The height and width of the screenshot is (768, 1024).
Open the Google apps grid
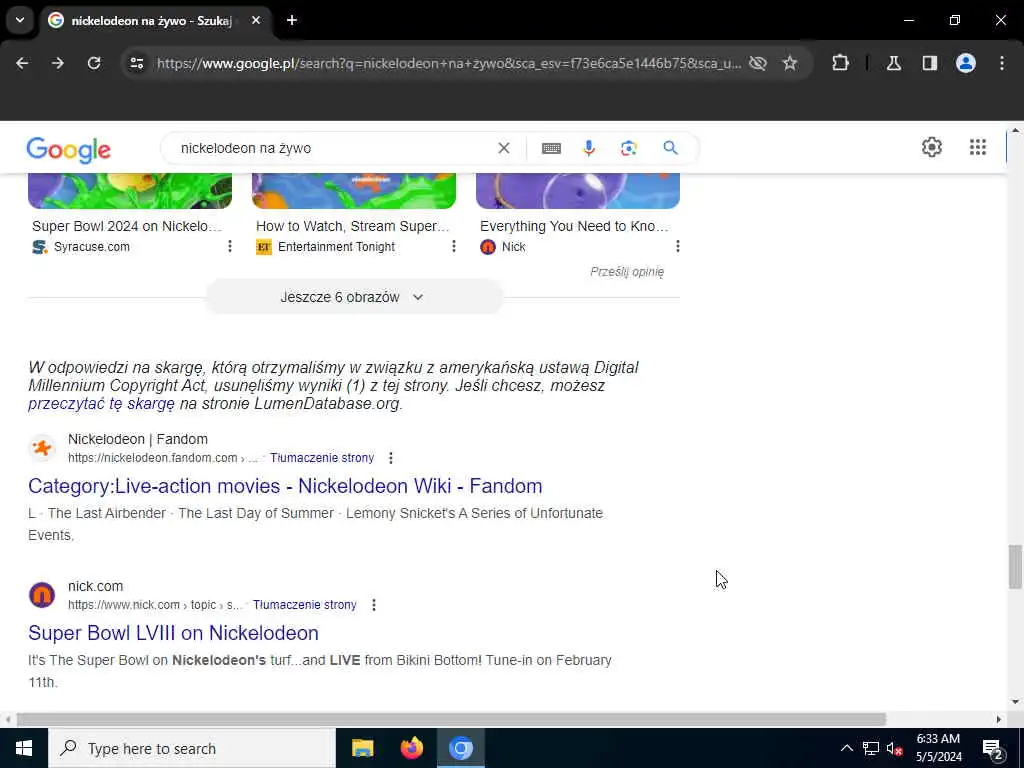pyautogui.click(x=978, y=147)
